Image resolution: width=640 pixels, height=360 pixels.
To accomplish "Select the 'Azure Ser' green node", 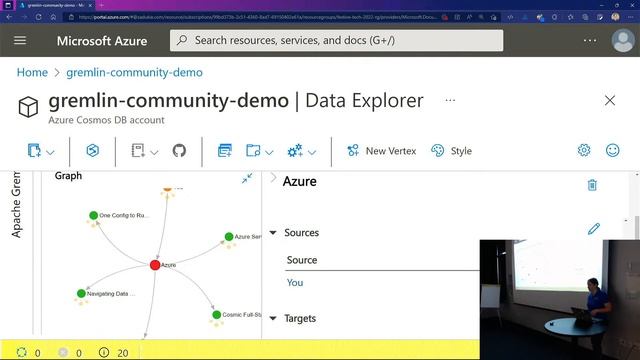I will tap(229, 236).
